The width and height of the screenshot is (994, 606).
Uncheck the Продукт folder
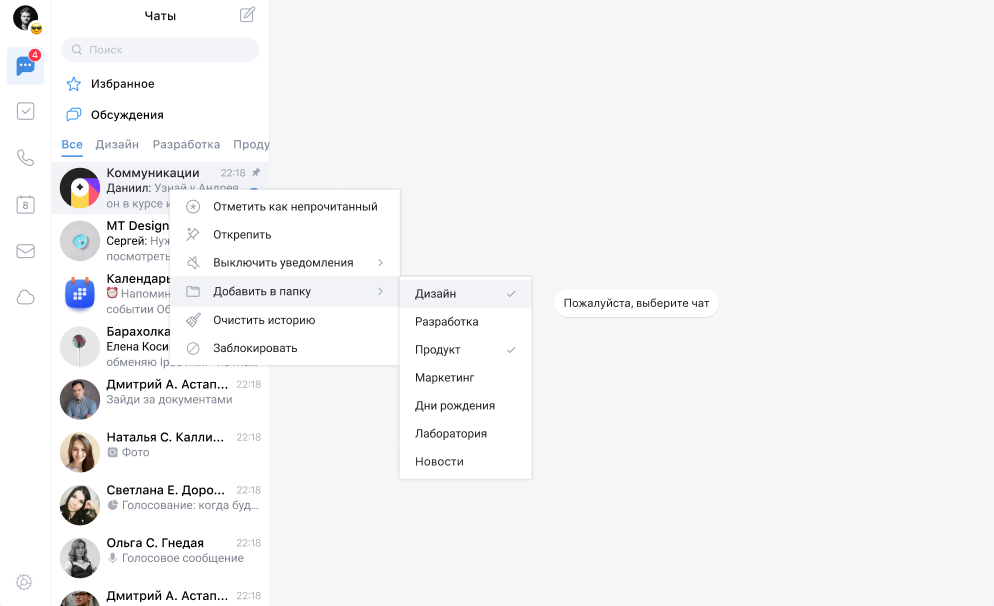pyautogui.click(x=465, y=350)
